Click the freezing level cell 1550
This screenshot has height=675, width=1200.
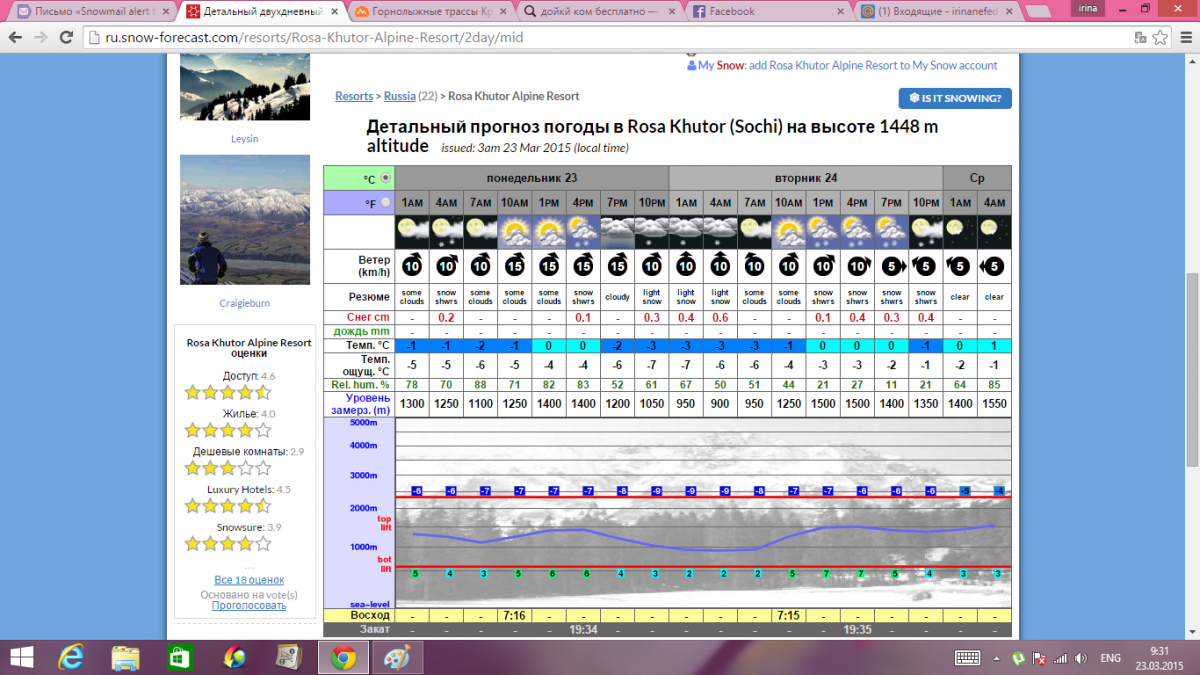[x=994, y=404]
